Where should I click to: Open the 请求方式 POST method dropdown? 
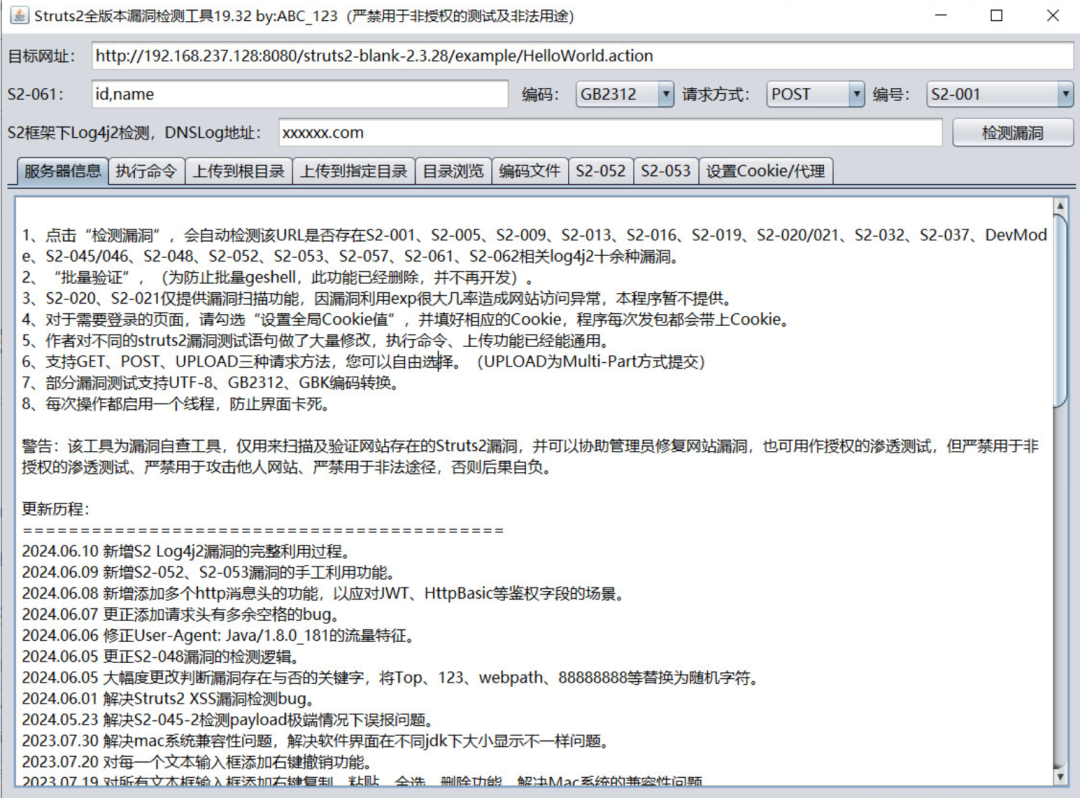coord(816,94)
